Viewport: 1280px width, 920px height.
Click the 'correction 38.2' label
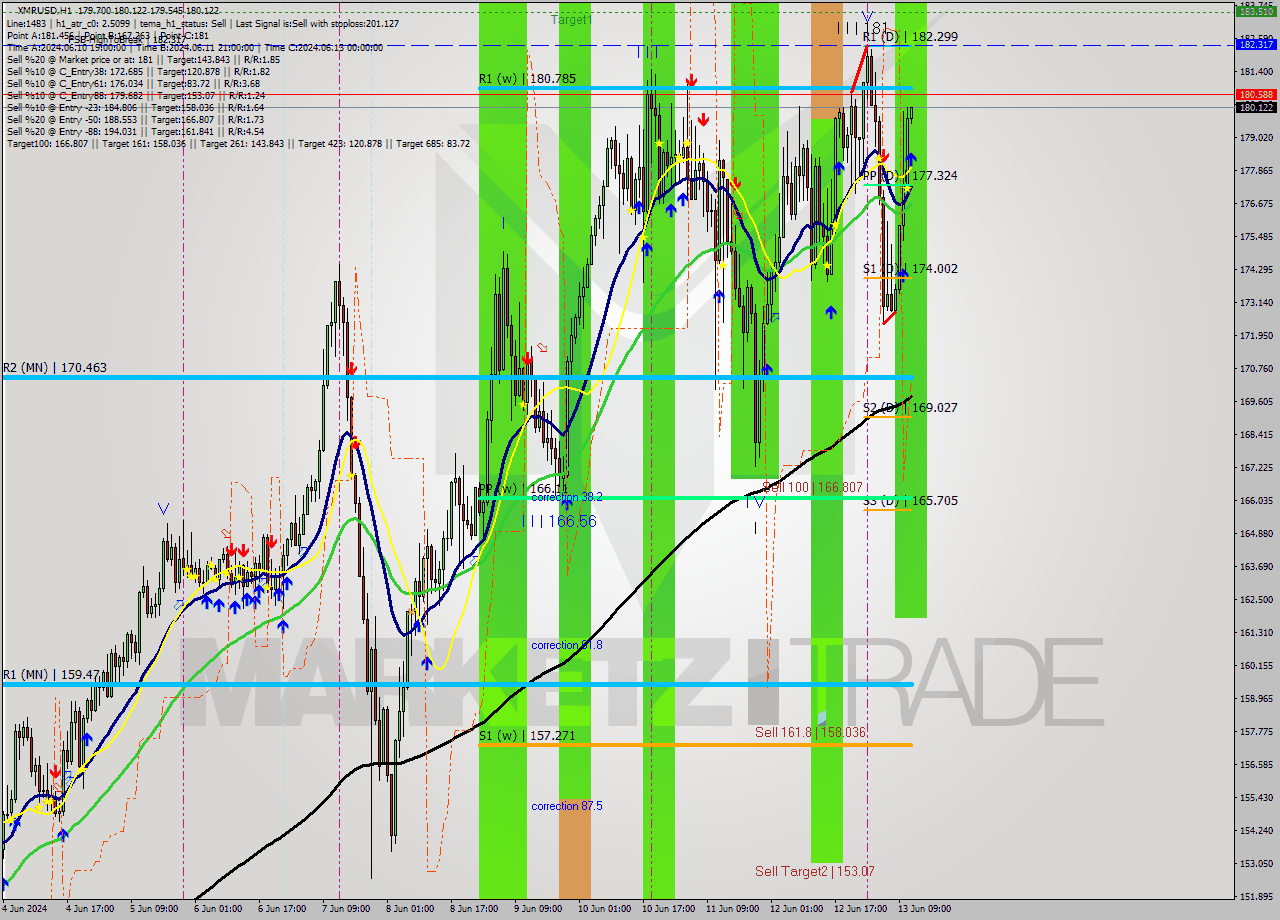tap(566, 497)
